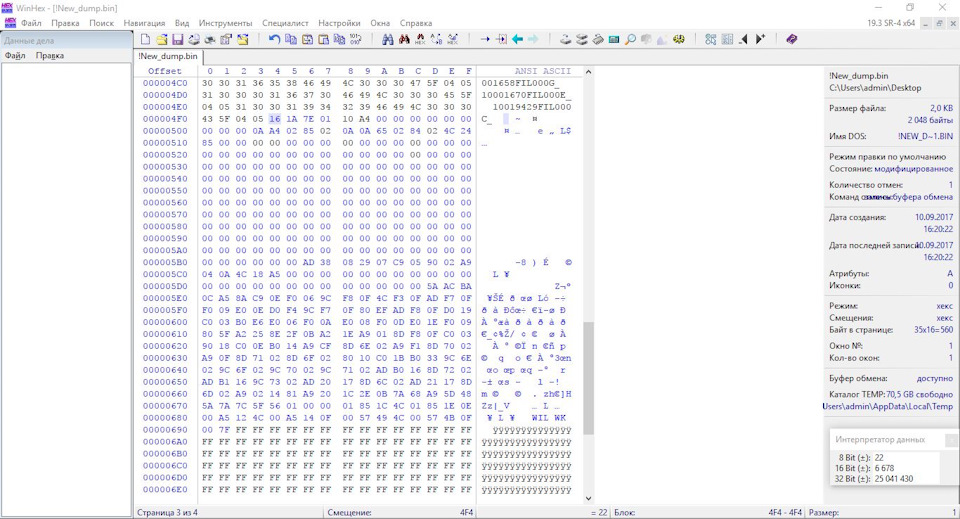Open the Навигация menu
The height and width of the screenshot is (519, 960).
[144, 23]
